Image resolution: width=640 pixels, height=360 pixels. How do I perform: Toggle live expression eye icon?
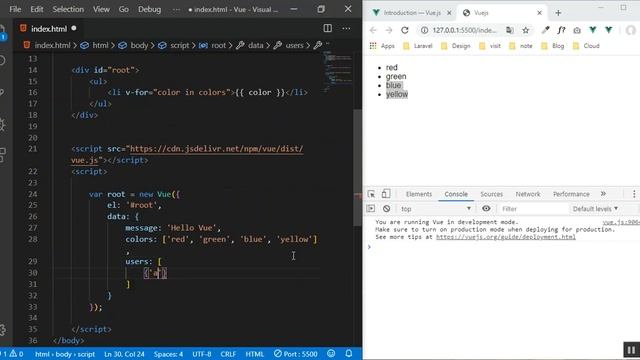pos(486,209)
